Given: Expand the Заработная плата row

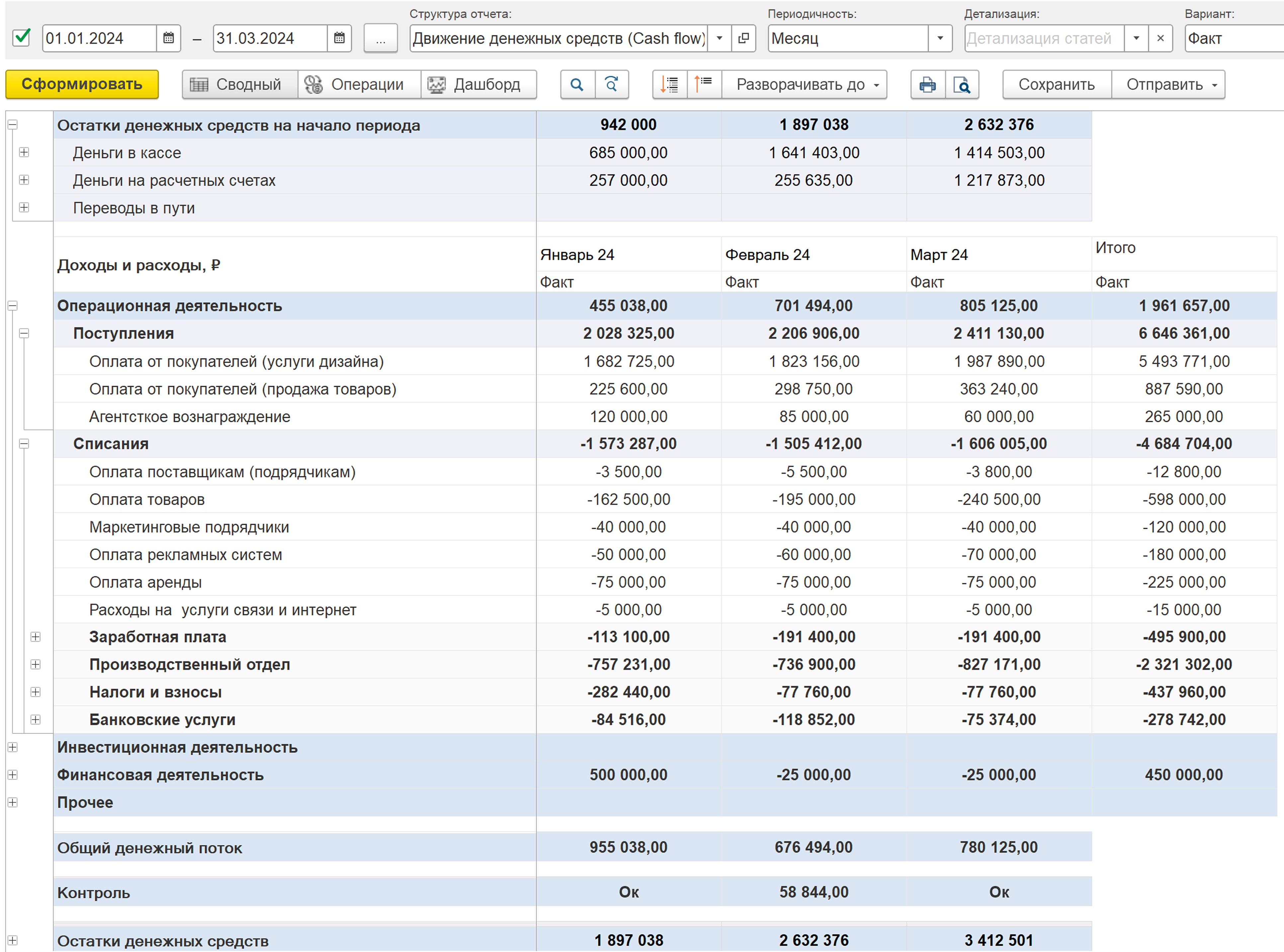Looking at the screenshot, I should [x=36, y=637].
